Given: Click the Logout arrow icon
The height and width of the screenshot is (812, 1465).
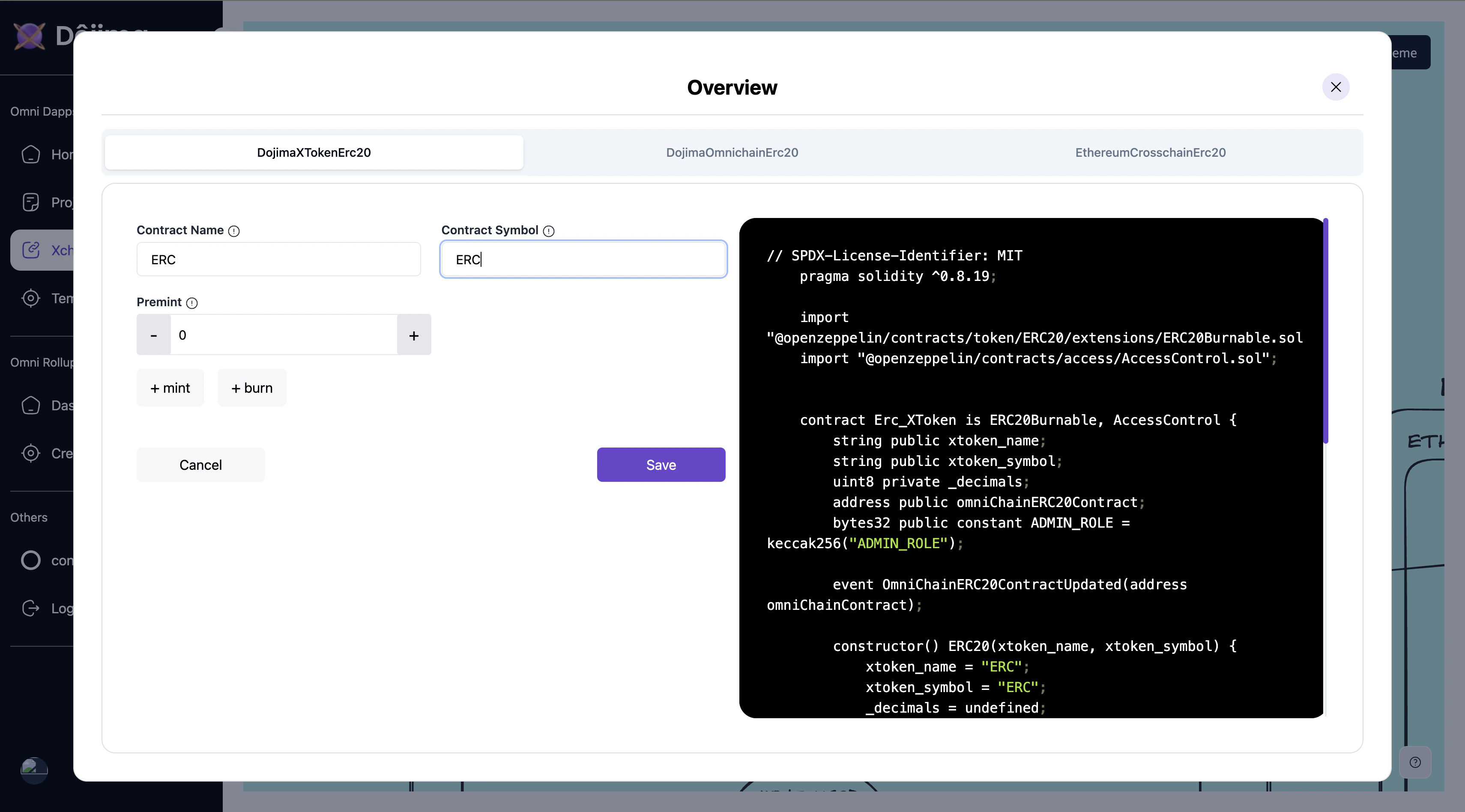Looking at the screenshot, I should coord(31,608).
